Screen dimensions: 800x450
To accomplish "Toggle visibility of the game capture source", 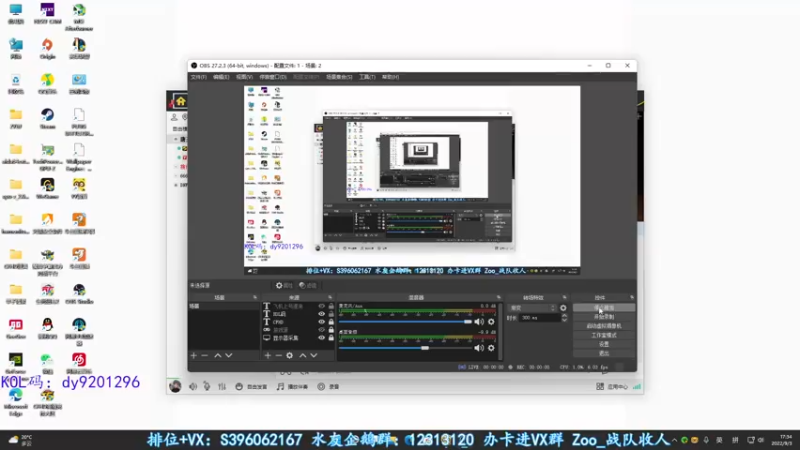I will pos(321,330).
